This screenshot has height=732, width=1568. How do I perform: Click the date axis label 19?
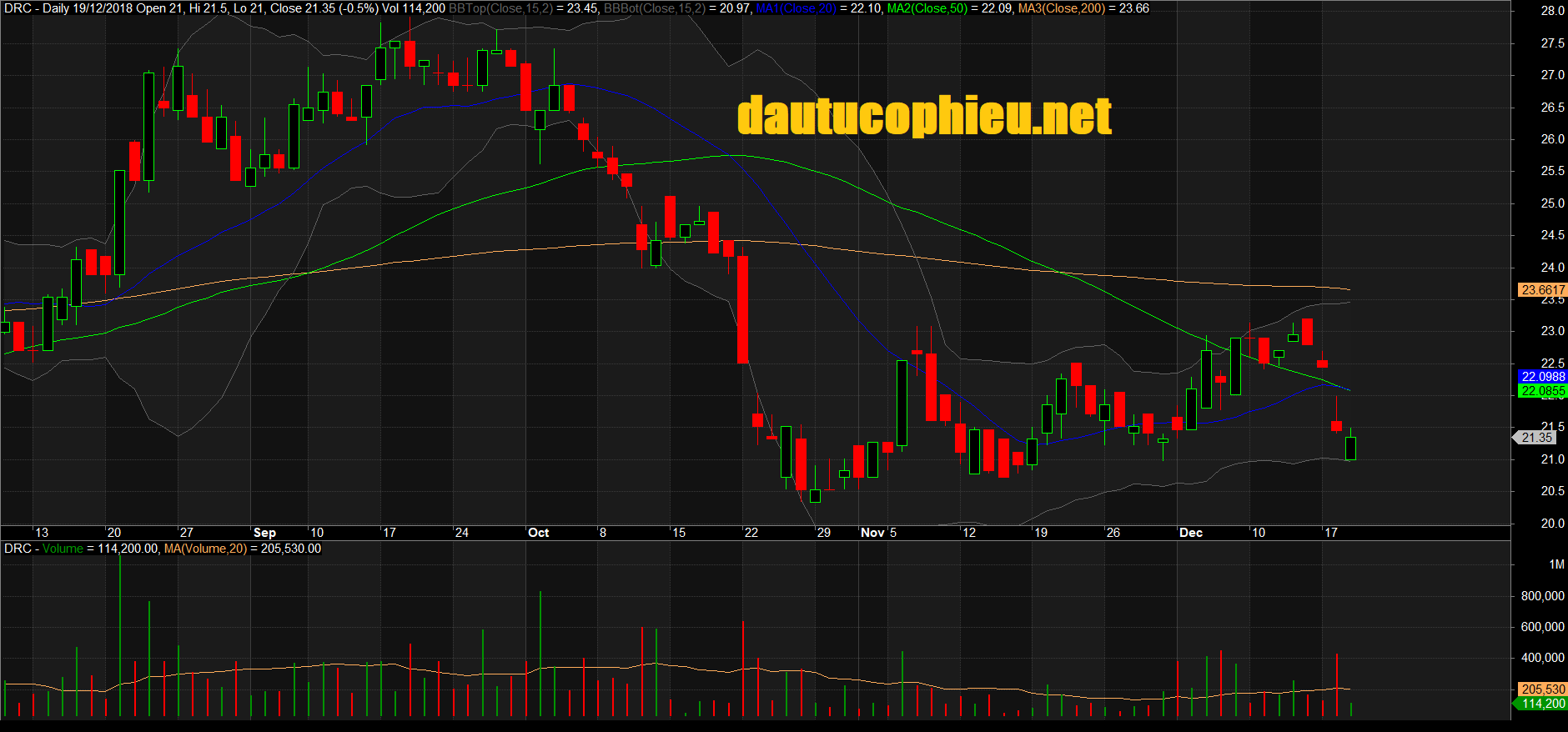tap(1041, 533)
